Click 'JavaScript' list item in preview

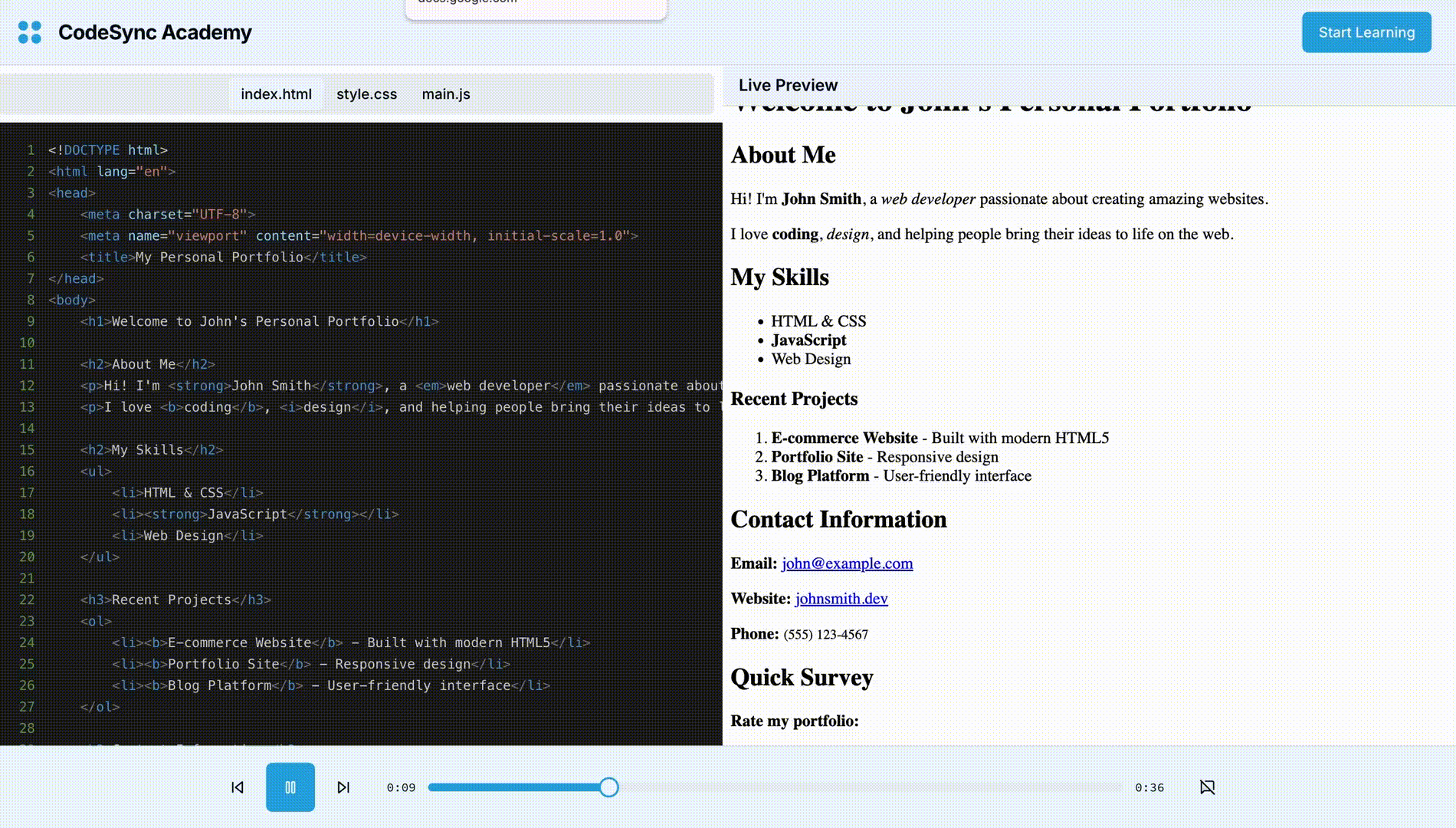808,340
